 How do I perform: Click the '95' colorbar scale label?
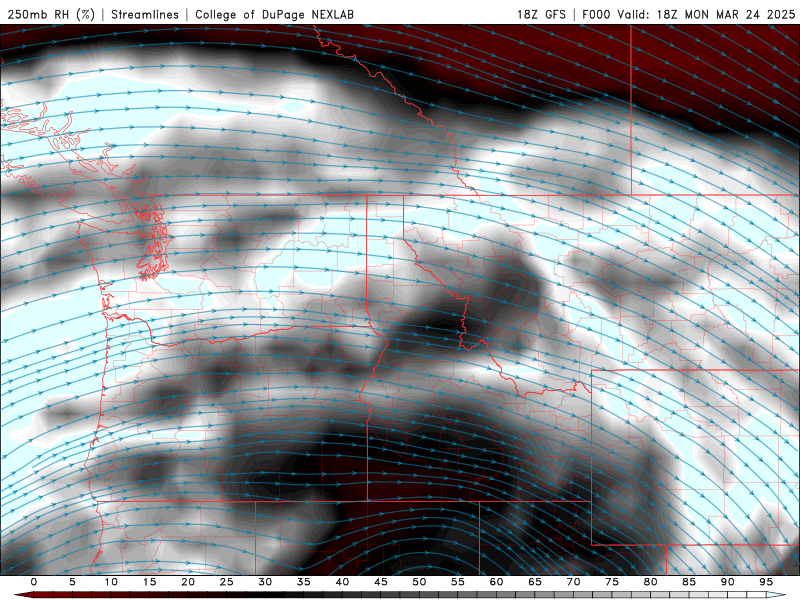pos(766,582)
